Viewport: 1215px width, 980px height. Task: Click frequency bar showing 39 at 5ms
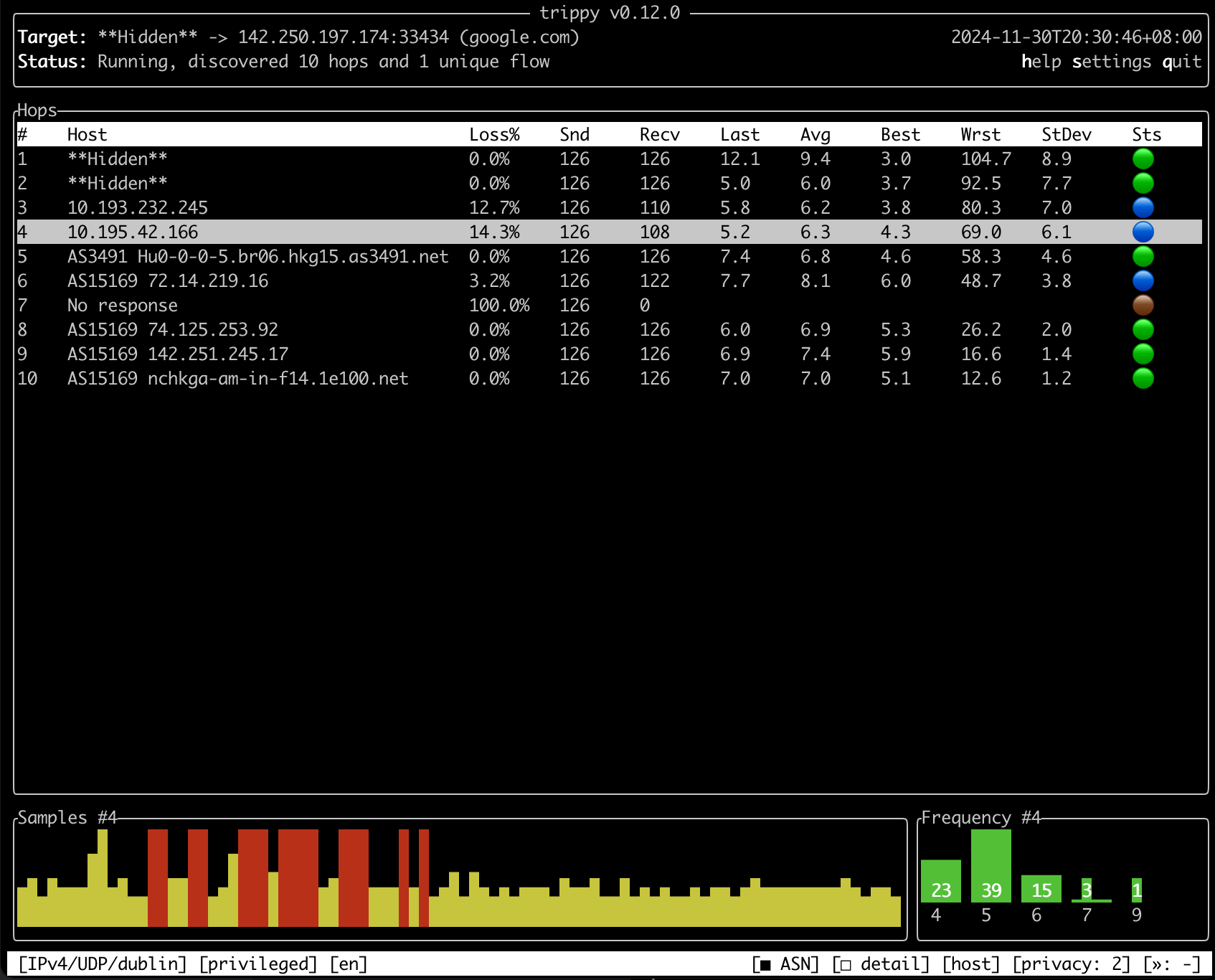(x=991, y=866)
